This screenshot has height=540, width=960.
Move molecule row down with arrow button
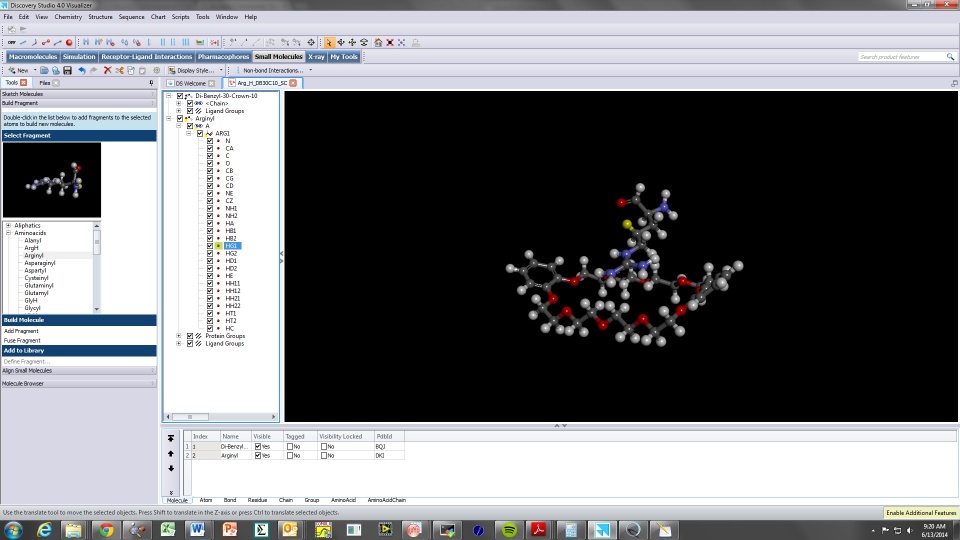pyautogui.click(x=171, y=468)
